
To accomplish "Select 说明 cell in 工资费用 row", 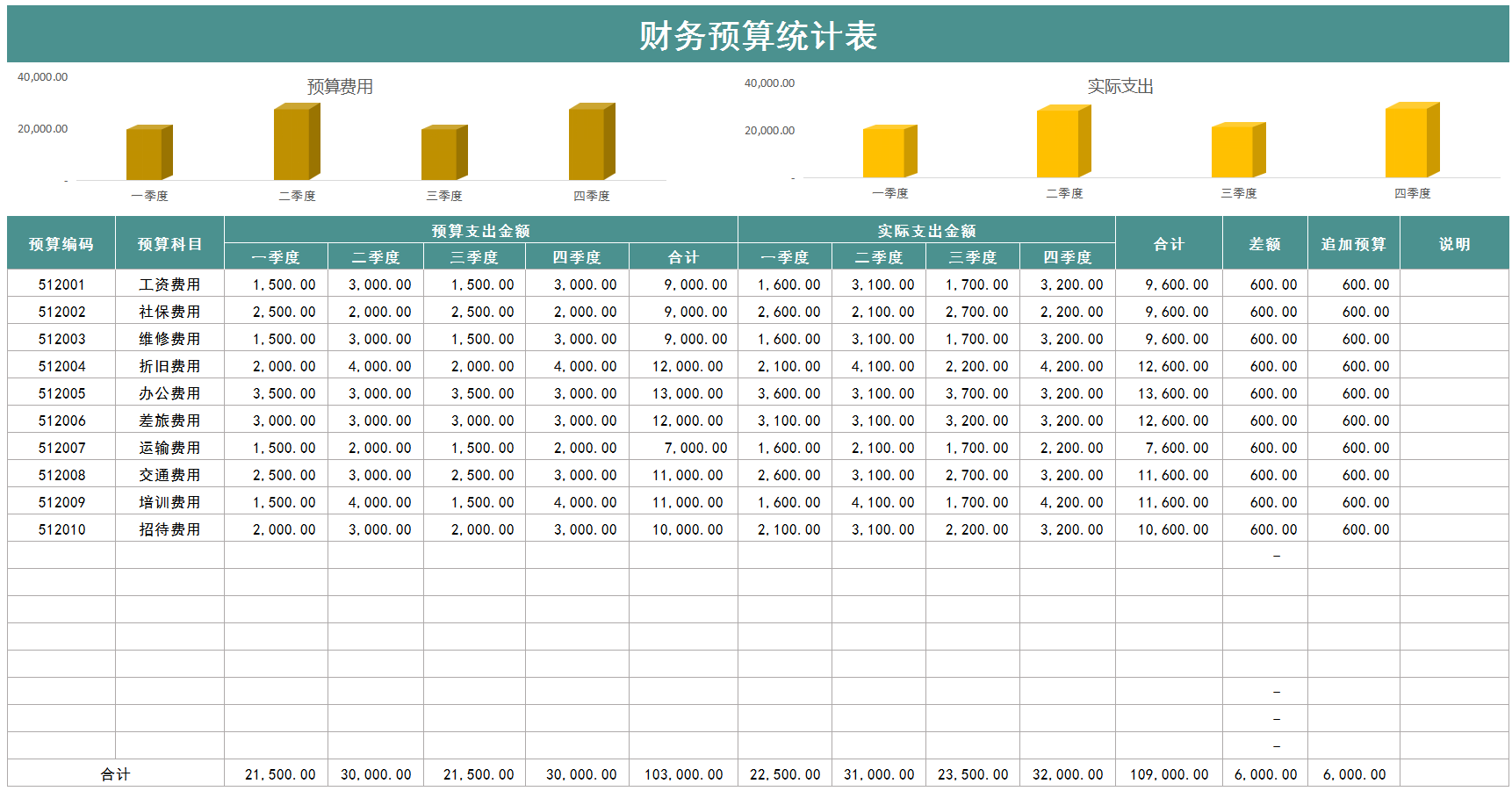I will 1454,284.
